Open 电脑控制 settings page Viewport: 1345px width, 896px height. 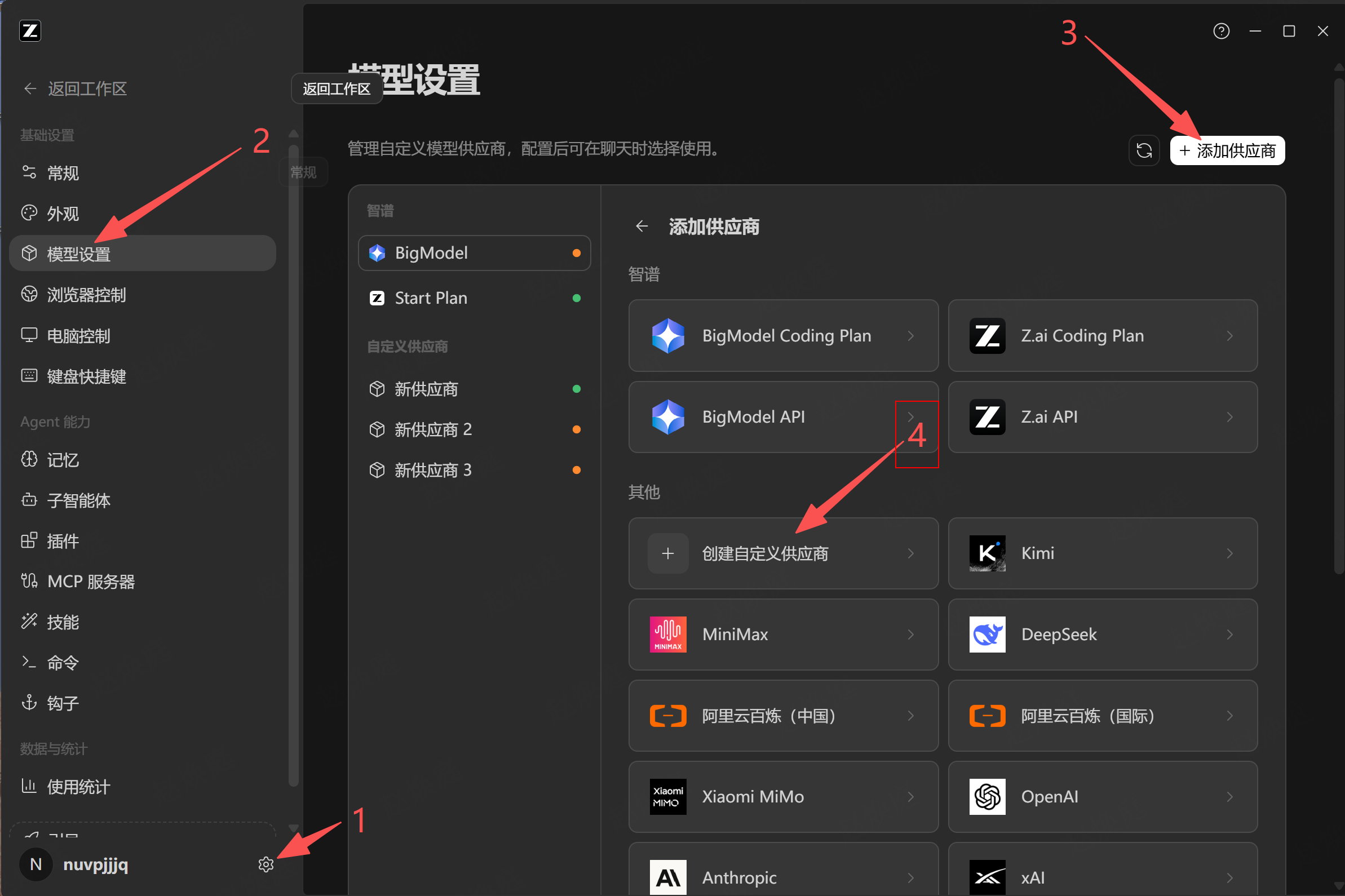(142, 335)
